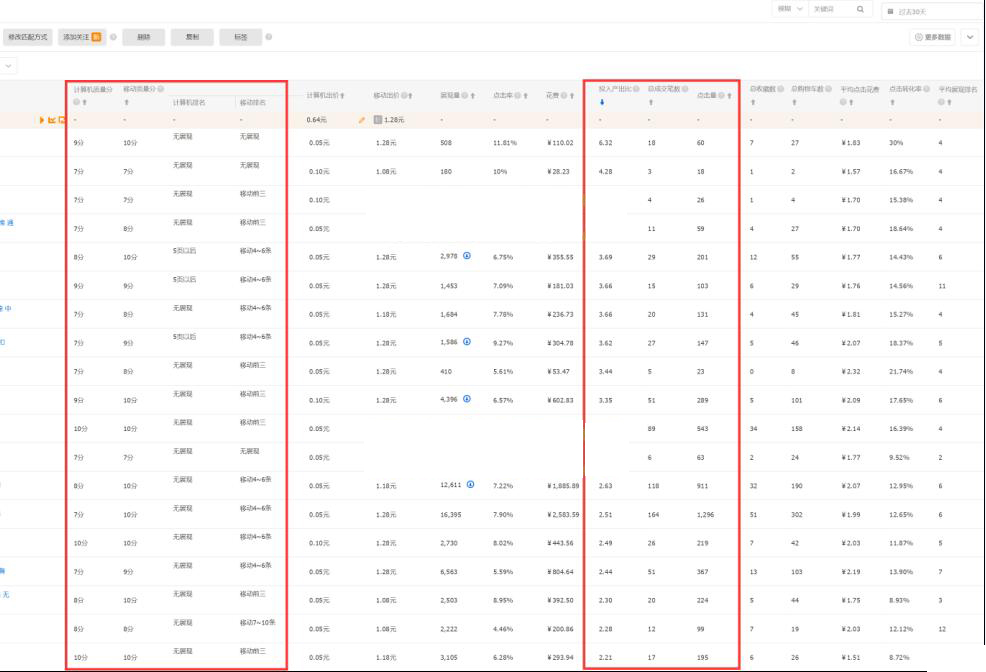Screen dimensions: 986x672
Task: Click the 计算机排名 column header
Action: pos(189,102)
